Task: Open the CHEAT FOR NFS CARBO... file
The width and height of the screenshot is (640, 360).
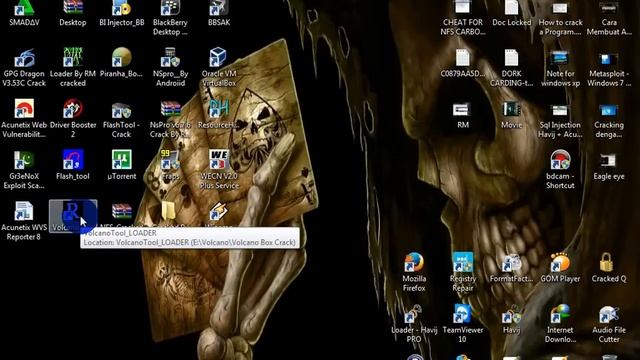Action: click(x=462, y=8)
